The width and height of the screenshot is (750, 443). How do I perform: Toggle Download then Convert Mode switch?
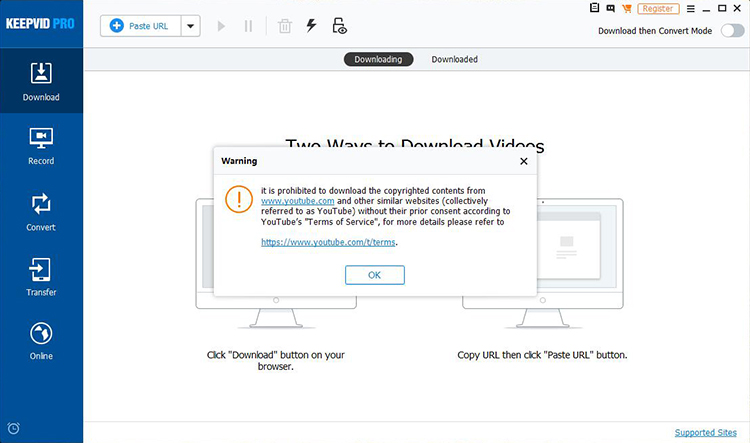(732, 31)
